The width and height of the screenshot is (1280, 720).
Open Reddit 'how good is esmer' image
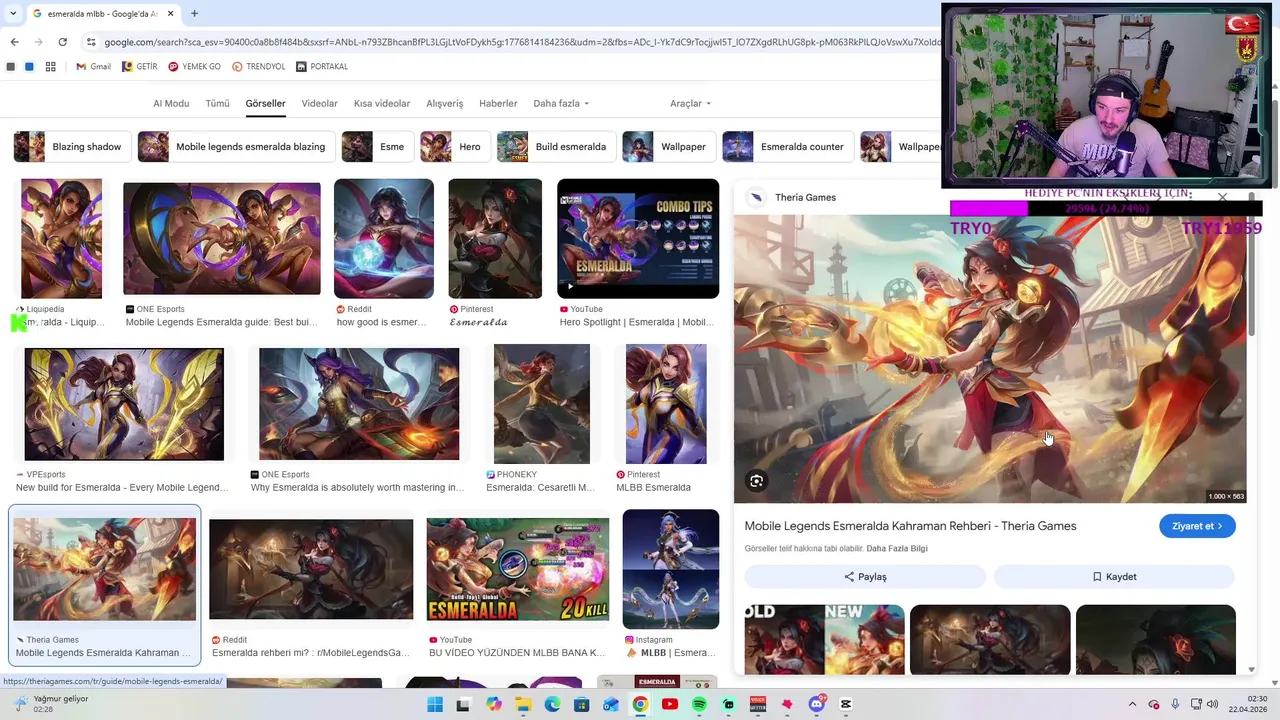tap(384, 238)
